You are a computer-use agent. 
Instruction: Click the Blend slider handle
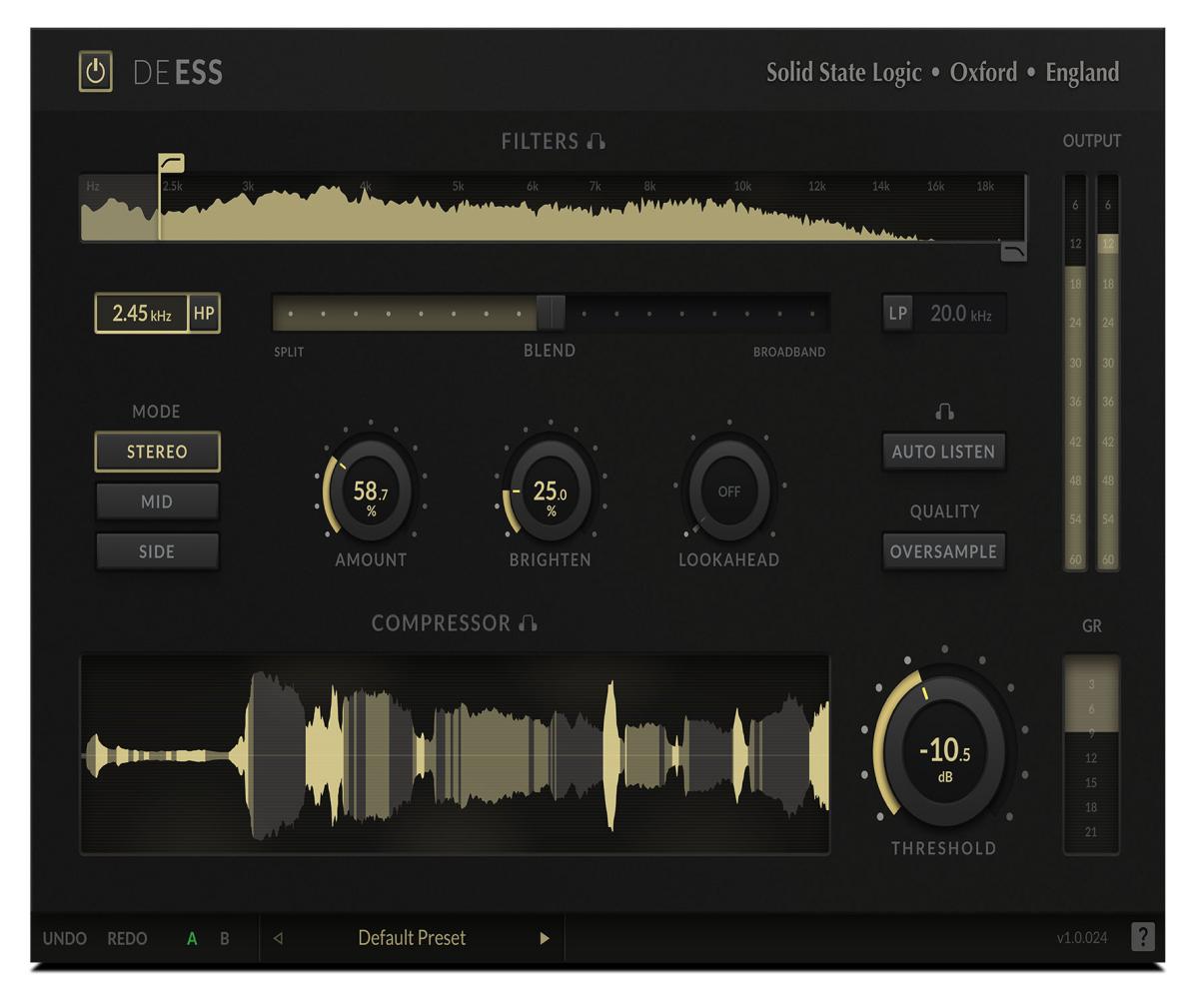coord(551,313)
